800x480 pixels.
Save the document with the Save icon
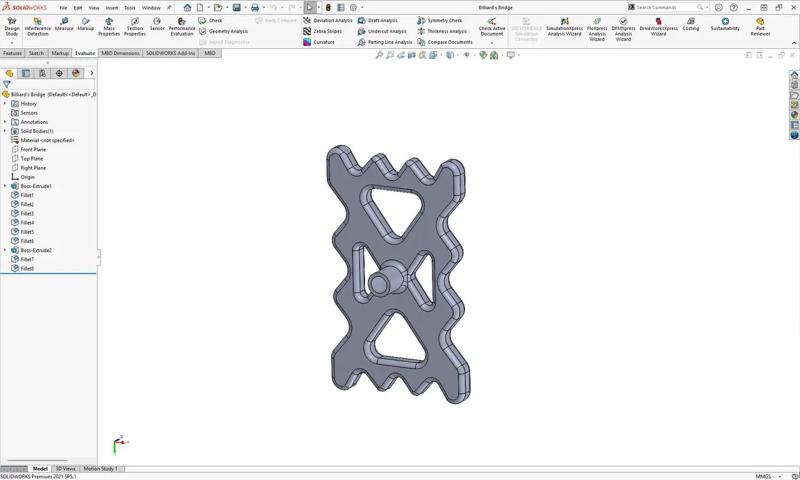coord(237,8)
